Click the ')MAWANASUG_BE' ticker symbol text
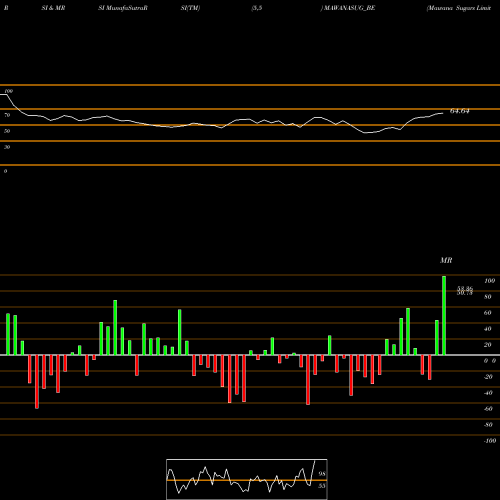This screenshot has height=500, width=500. click(x=348, y=8)
